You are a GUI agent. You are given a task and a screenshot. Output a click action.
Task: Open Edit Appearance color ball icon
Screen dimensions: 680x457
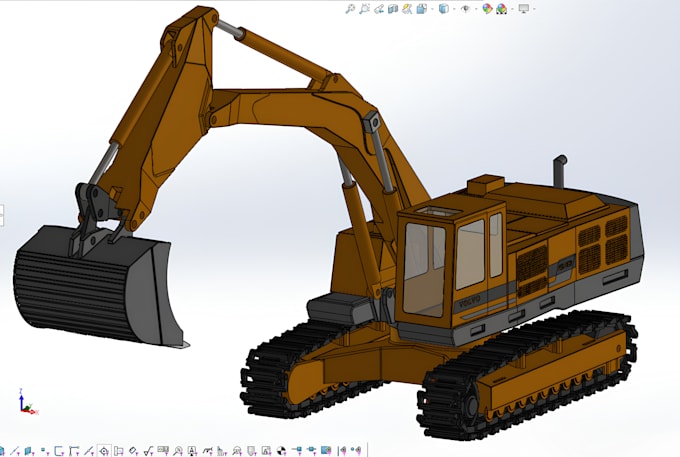(487, 9)
